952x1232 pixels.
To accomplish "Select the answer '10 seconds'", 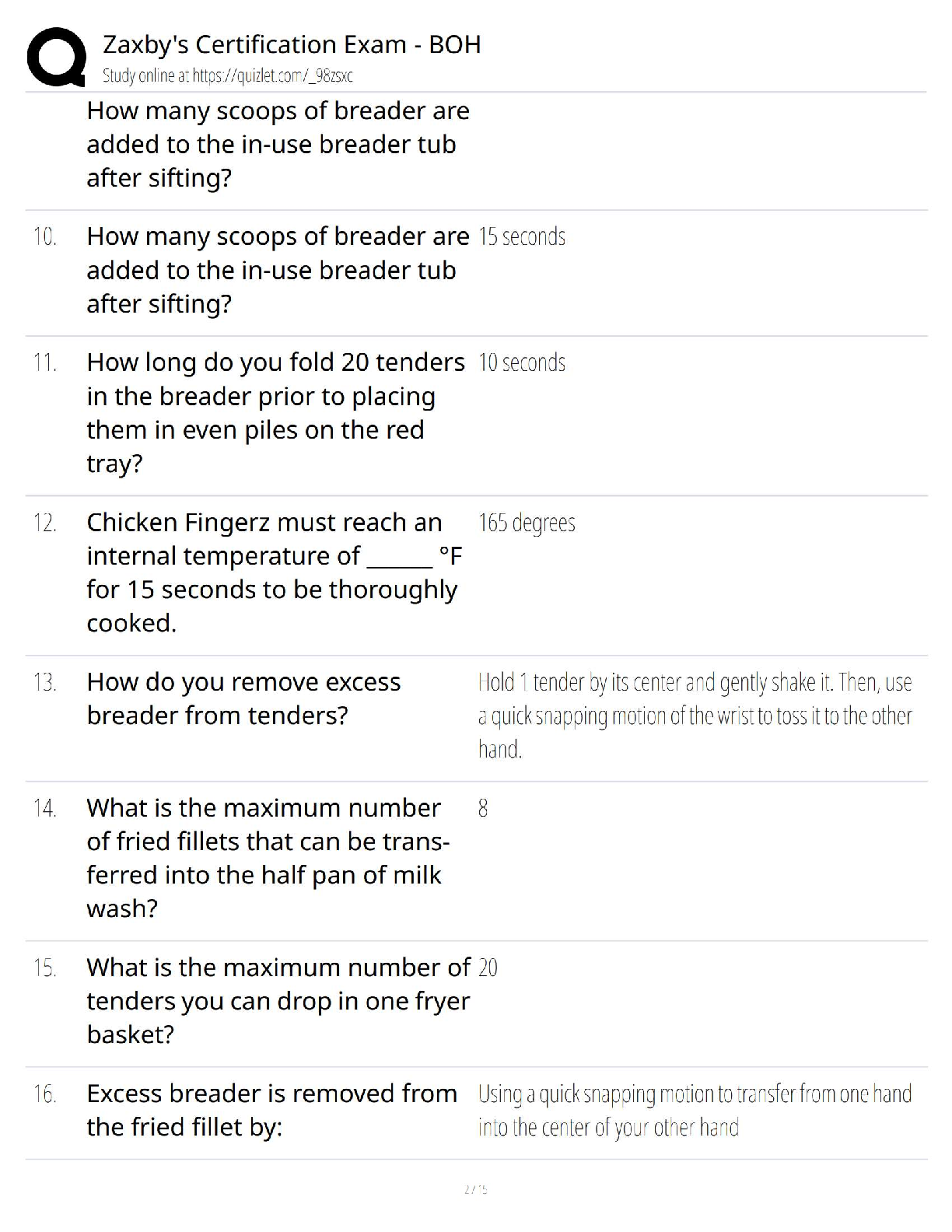I will (522, 362).
